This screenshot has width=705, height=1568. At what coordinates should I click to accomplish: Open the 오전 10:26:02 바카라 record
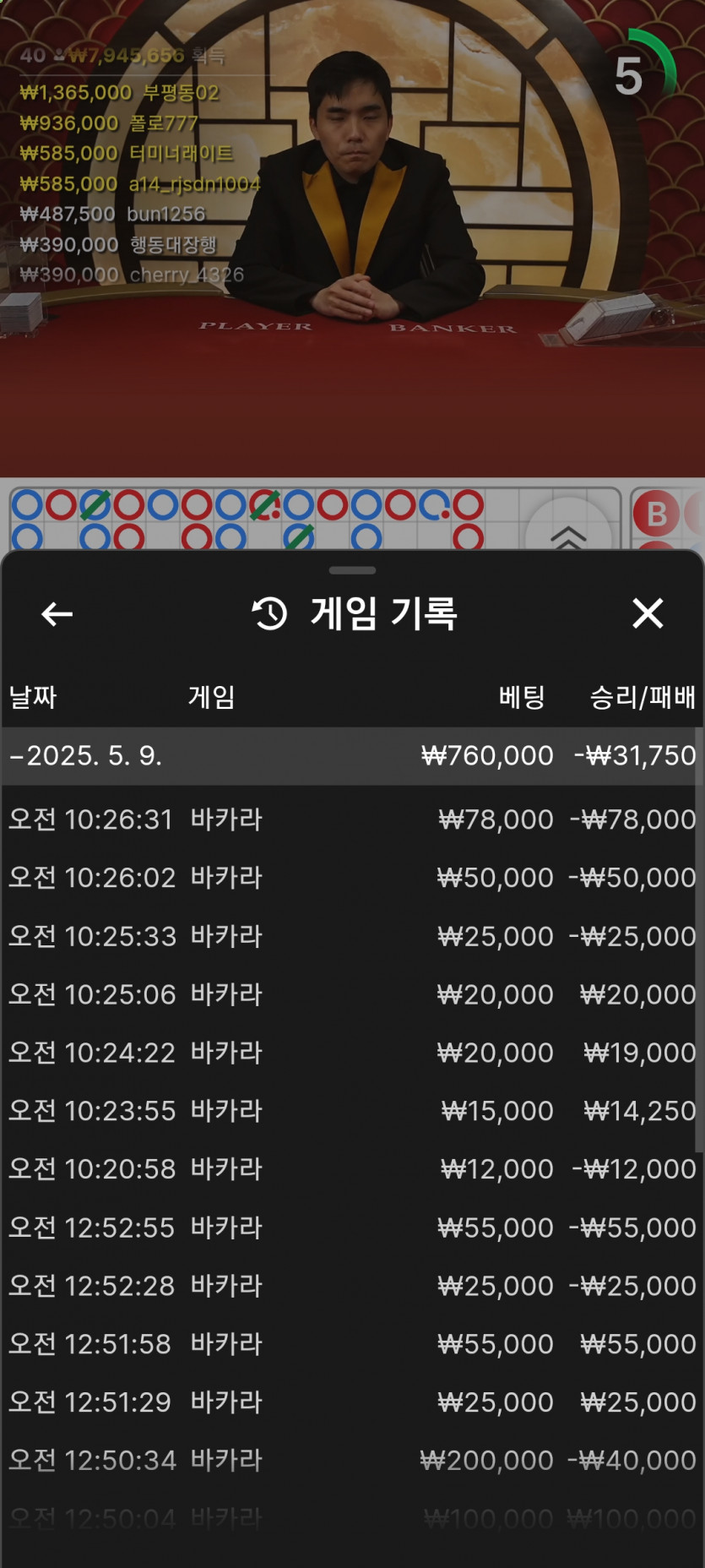coord(352,878)
